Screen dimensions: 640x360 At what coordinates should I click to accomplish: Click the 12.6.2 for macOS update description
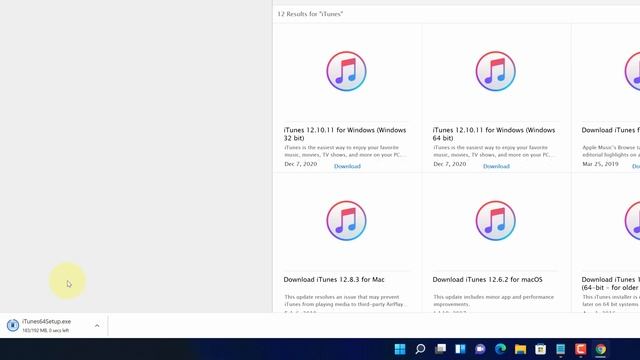(x=493, y=300)
